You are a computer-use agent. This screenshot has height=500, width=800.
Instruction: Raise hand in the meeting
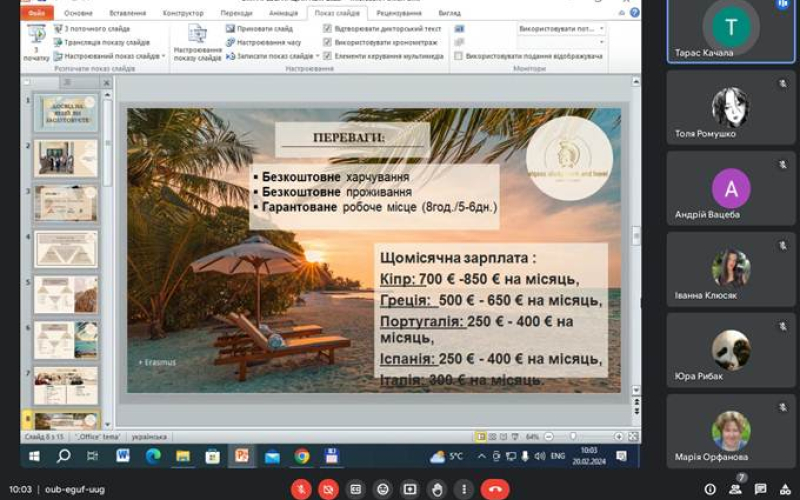[437, 489]
